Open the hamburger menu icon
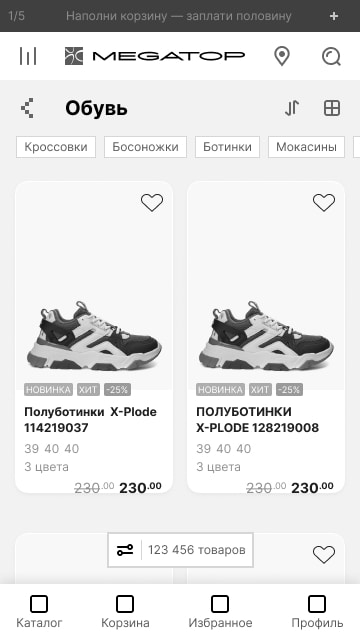 click(28, 56)
